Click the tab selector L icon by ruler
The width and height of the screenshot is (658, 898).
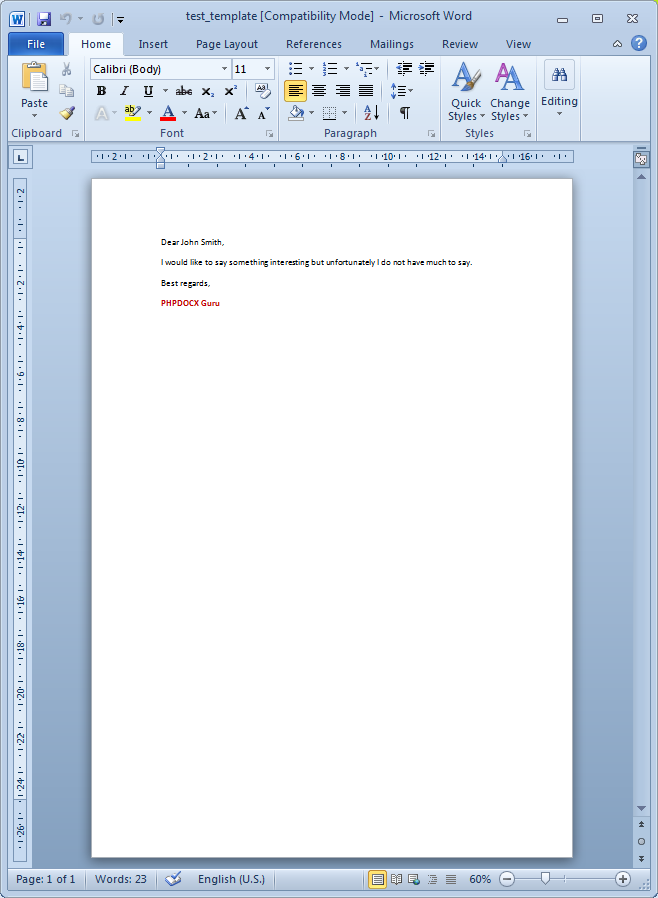[x=21, y=157]
